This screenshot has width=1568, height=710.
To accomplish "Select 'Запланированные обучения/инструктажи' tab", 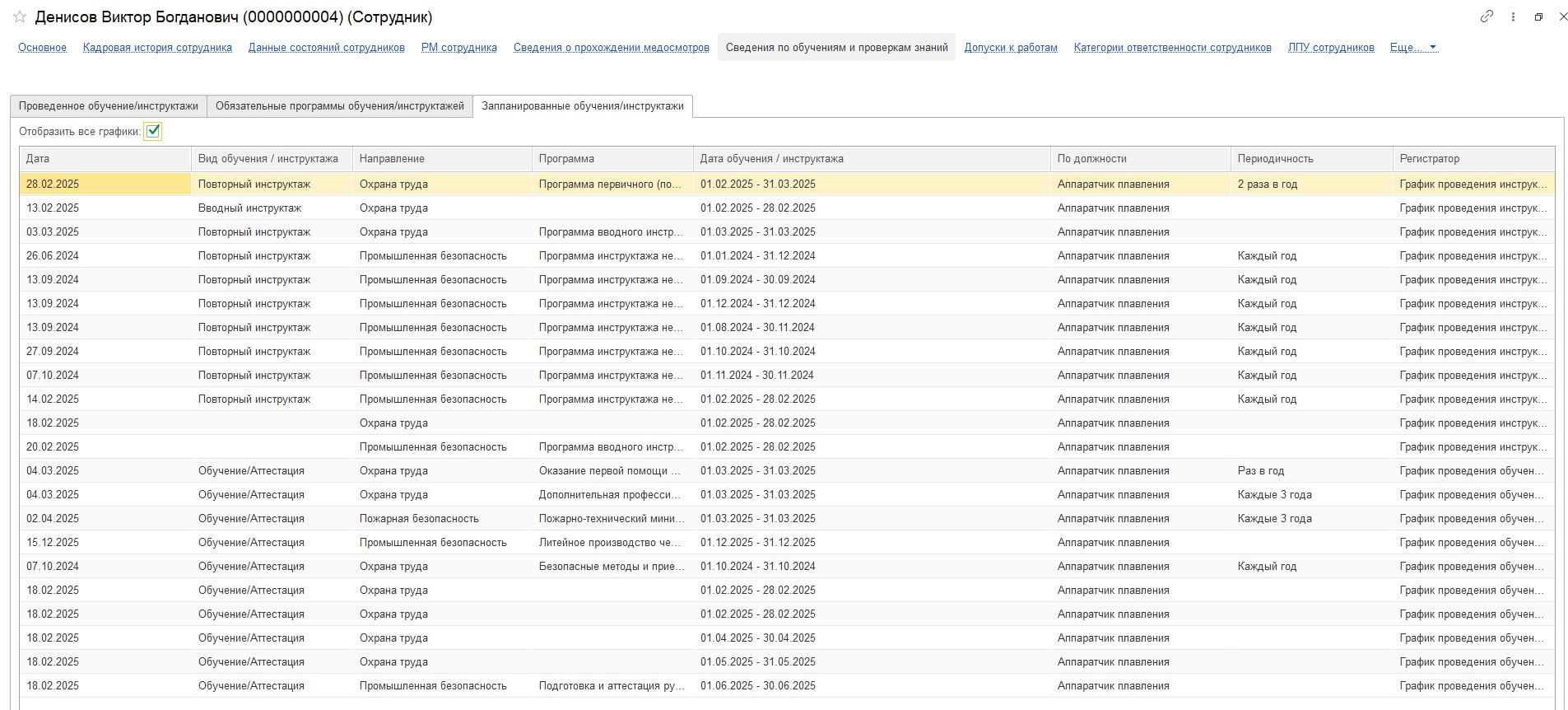I will click(x=582, y=106).
